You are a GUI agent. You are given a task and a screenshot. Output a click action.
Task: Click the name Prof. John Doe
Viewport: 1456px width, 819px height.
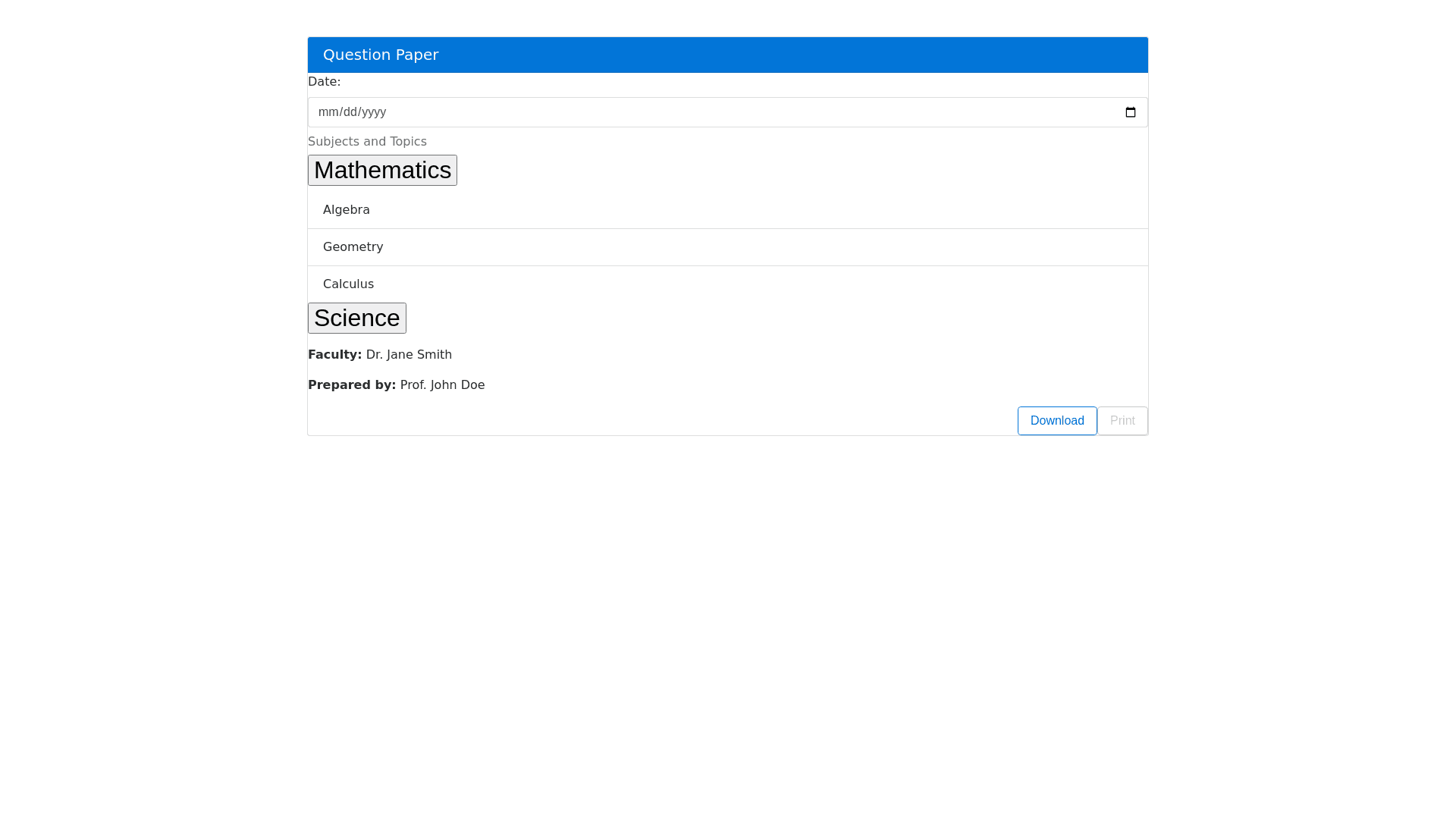[x=442, y=385]
